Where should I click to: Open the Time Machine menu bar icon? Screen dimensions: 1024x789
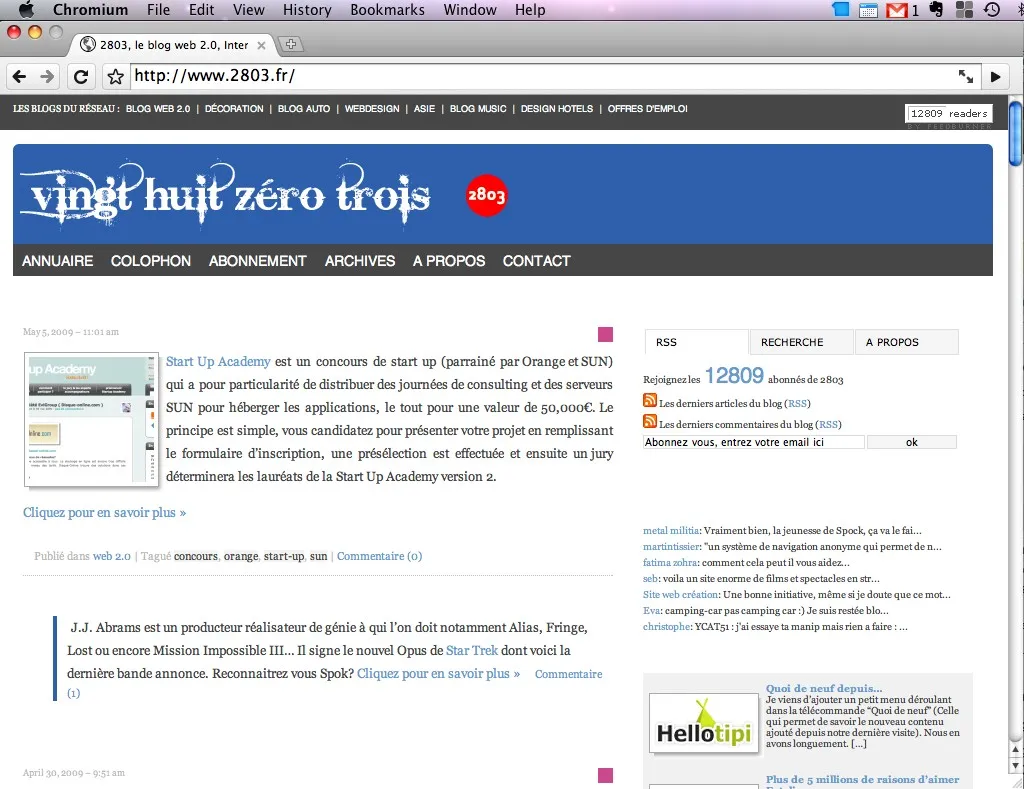point(992,9)
